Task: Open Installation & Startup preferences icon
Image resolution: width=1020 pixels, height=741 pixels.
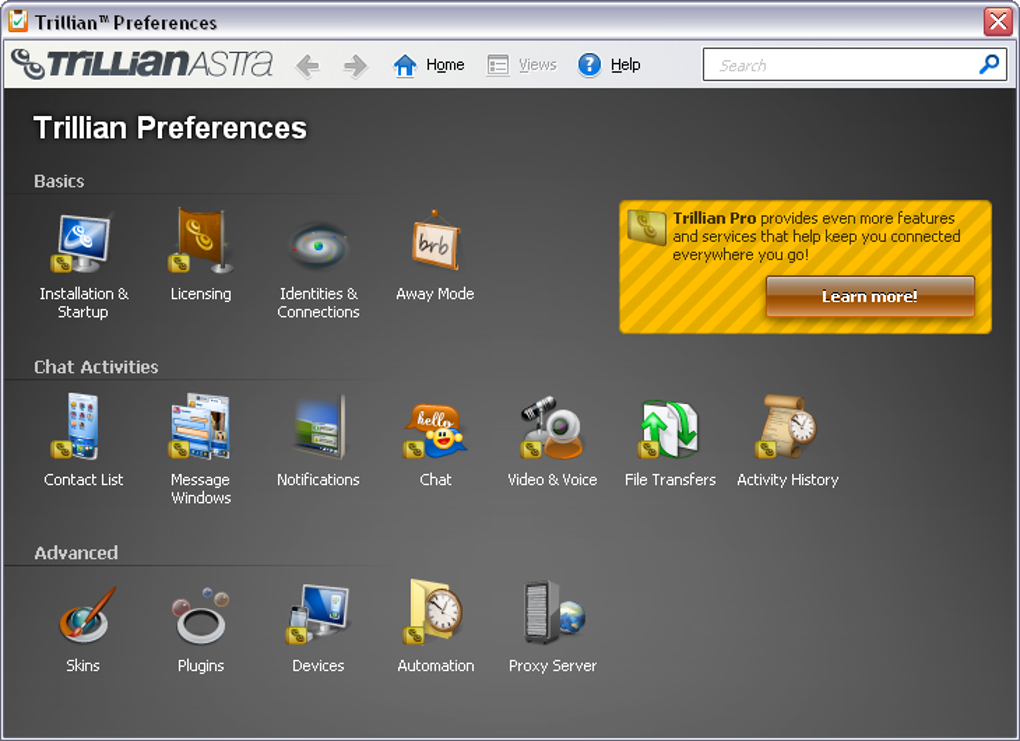Action: pos(82,242)
